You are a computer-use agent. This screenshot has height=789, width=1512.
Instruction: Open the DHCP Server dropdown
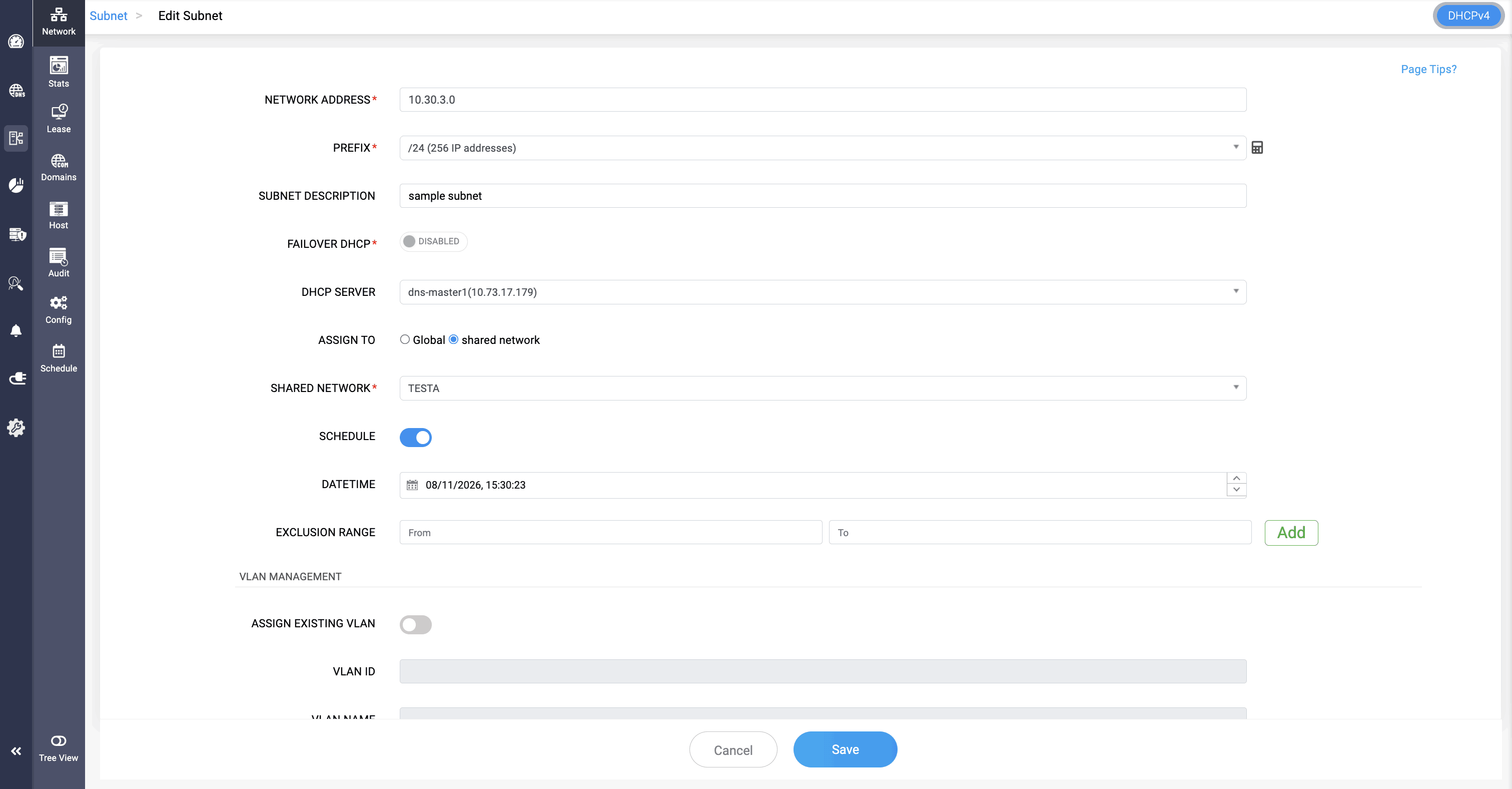(823, 292)
